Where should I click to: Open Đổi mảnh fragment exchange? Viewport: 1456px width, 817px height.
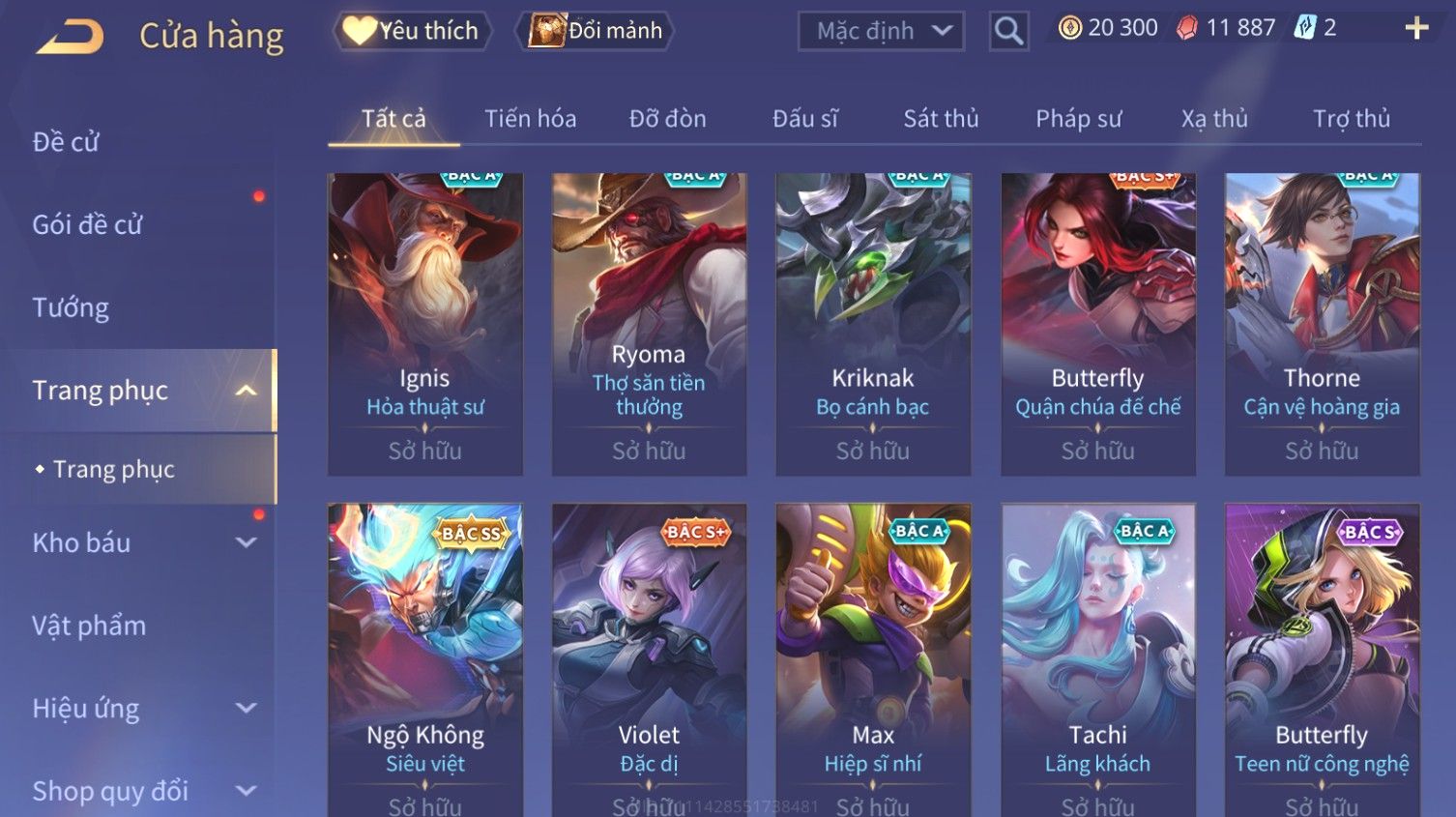[596, 31]
